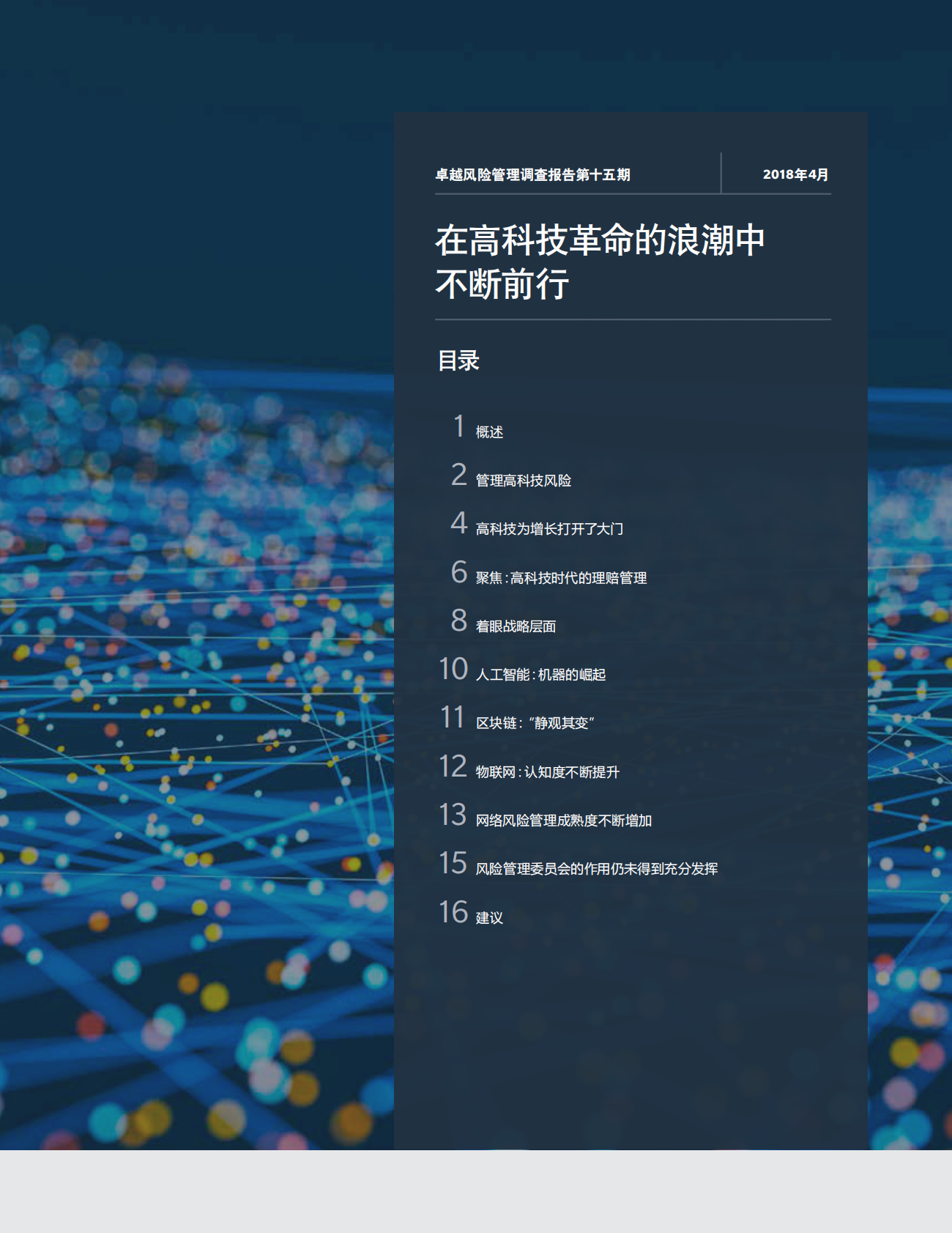Viewport: 952px width, 1233px height.
Task: Click page number 11 in contents
Action: pos(453,717)
